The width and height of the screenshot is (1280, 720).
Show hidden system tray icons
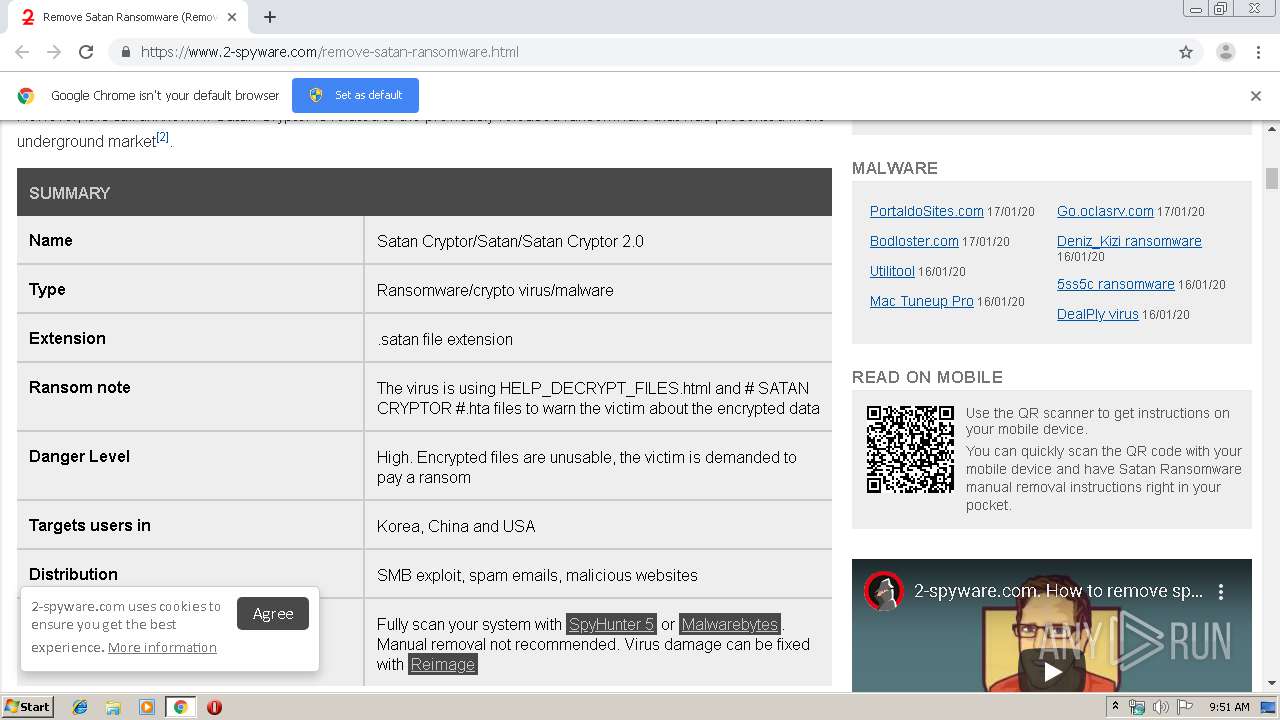click(x=1116, y=707)
